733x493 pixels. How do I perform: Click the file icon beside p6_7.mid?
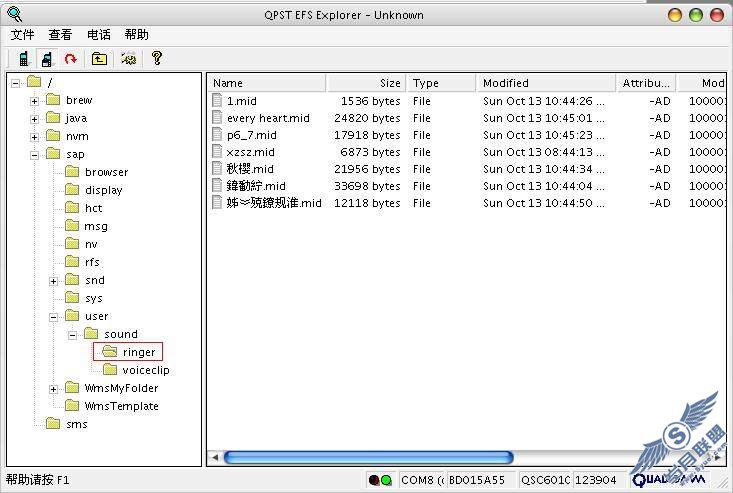point(217,135)
